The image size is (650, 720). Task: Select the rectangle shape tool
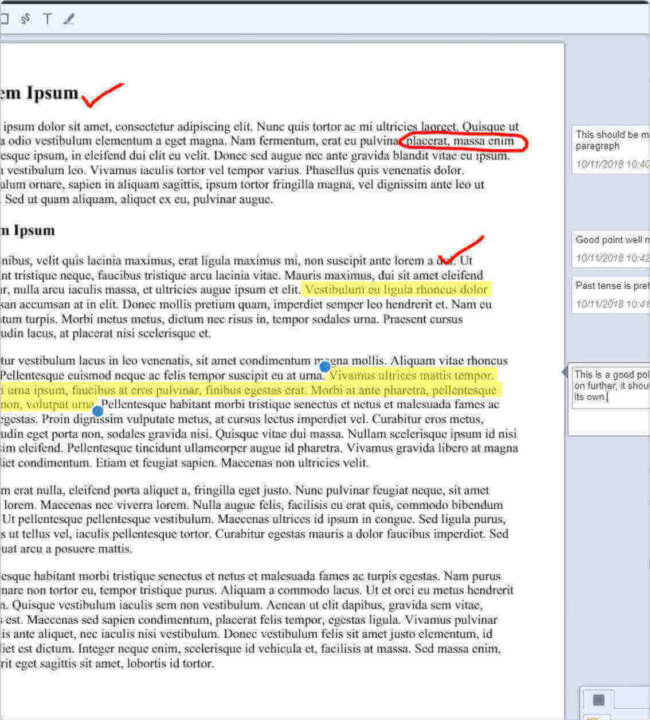coord(4,19)
